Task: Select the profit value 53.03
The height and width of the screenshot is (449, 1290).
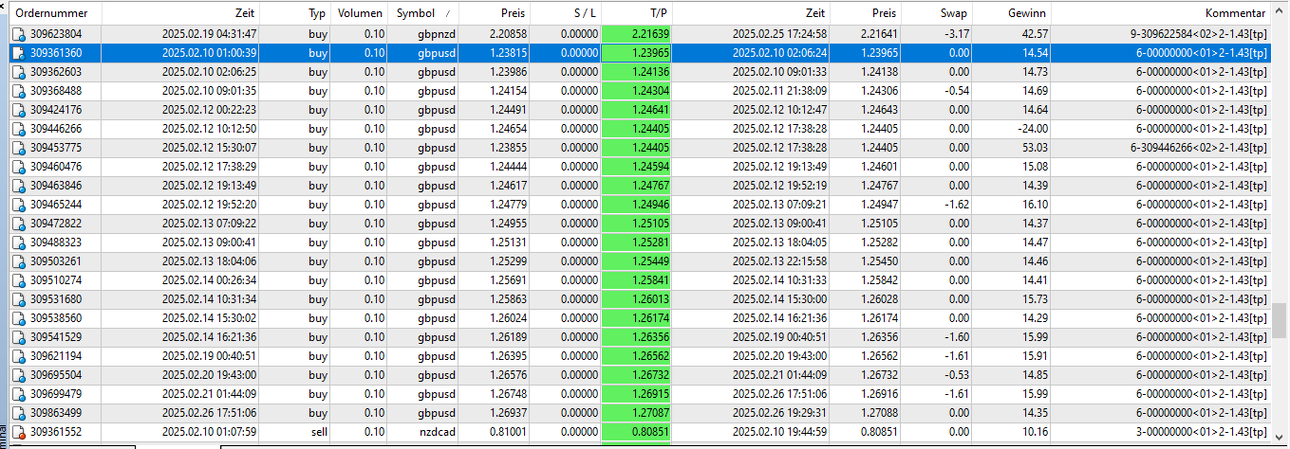Action: 1034,148
